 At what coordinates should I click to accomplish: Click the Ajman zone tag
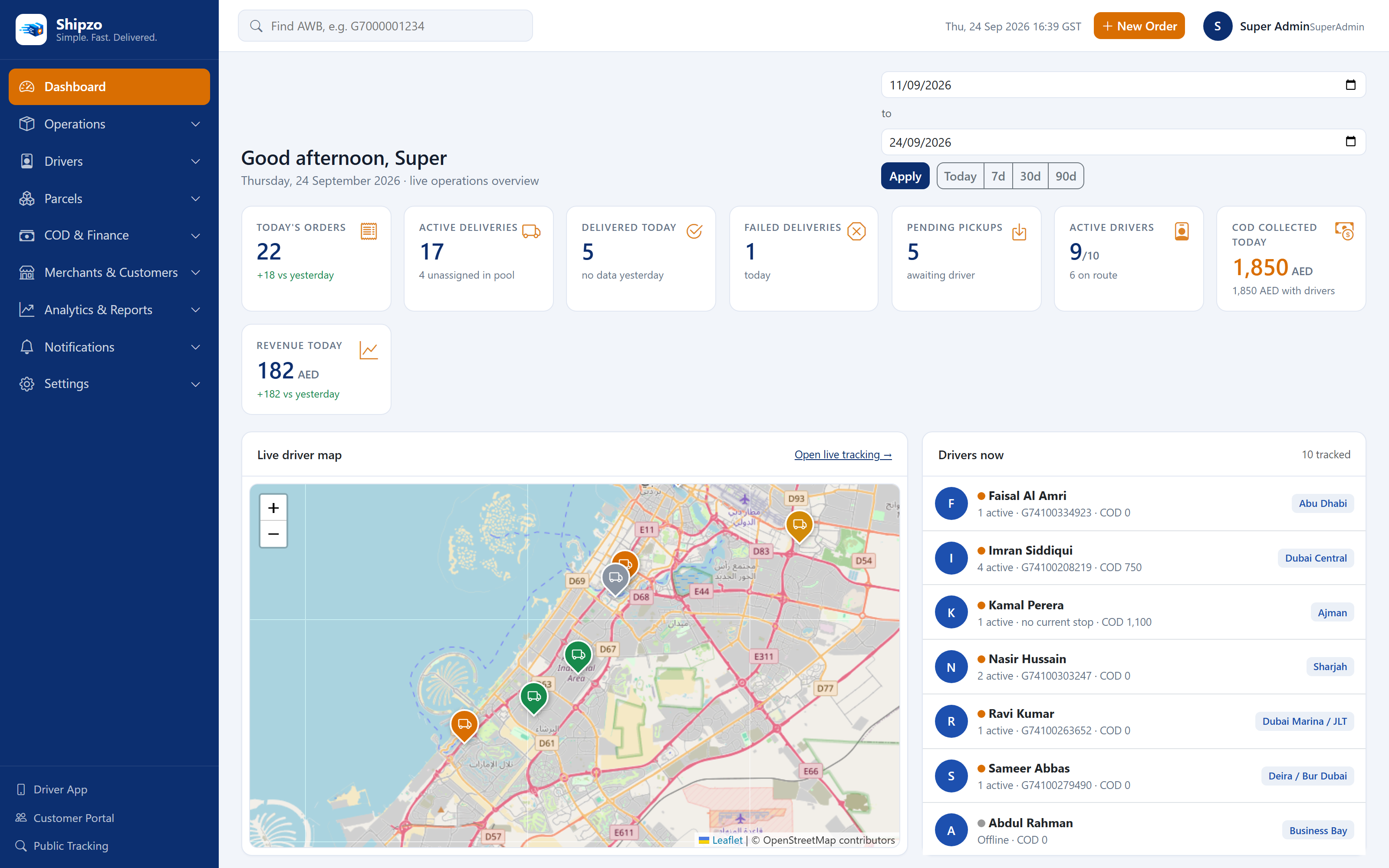pyautogui.click(x=1332, y=612)
